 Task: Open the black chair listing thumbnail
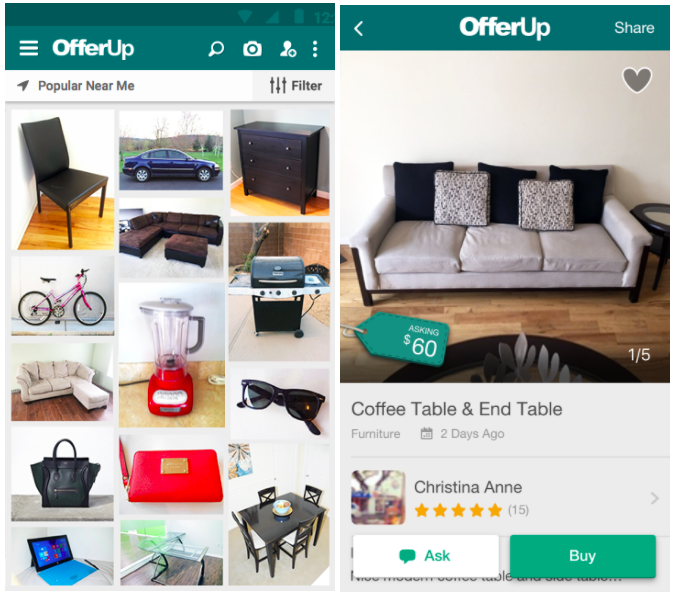[62, 180]
